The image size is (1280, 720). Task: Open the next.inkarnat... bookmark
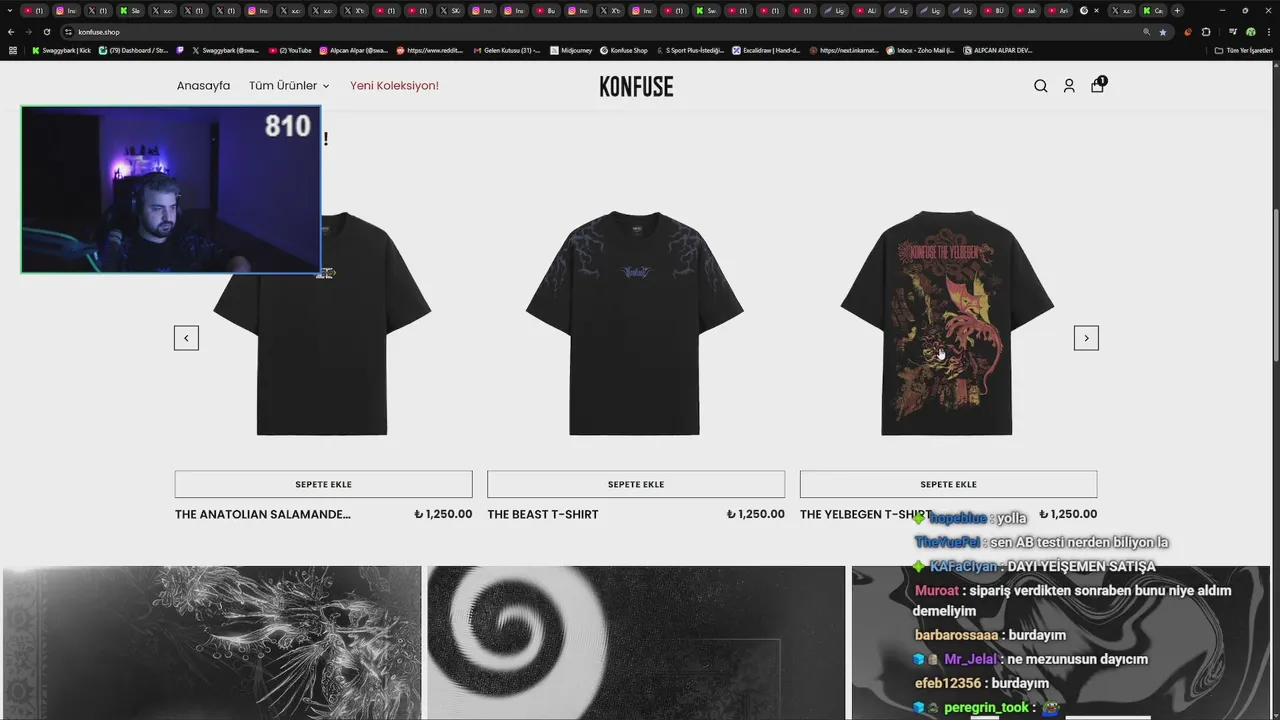(844, 50)
